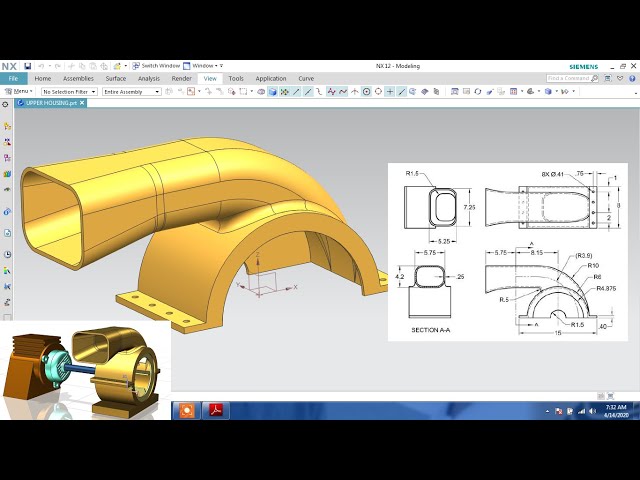Click the Redo arrow in title toolbar
640x480 pixels.
[x=58, y=66]
